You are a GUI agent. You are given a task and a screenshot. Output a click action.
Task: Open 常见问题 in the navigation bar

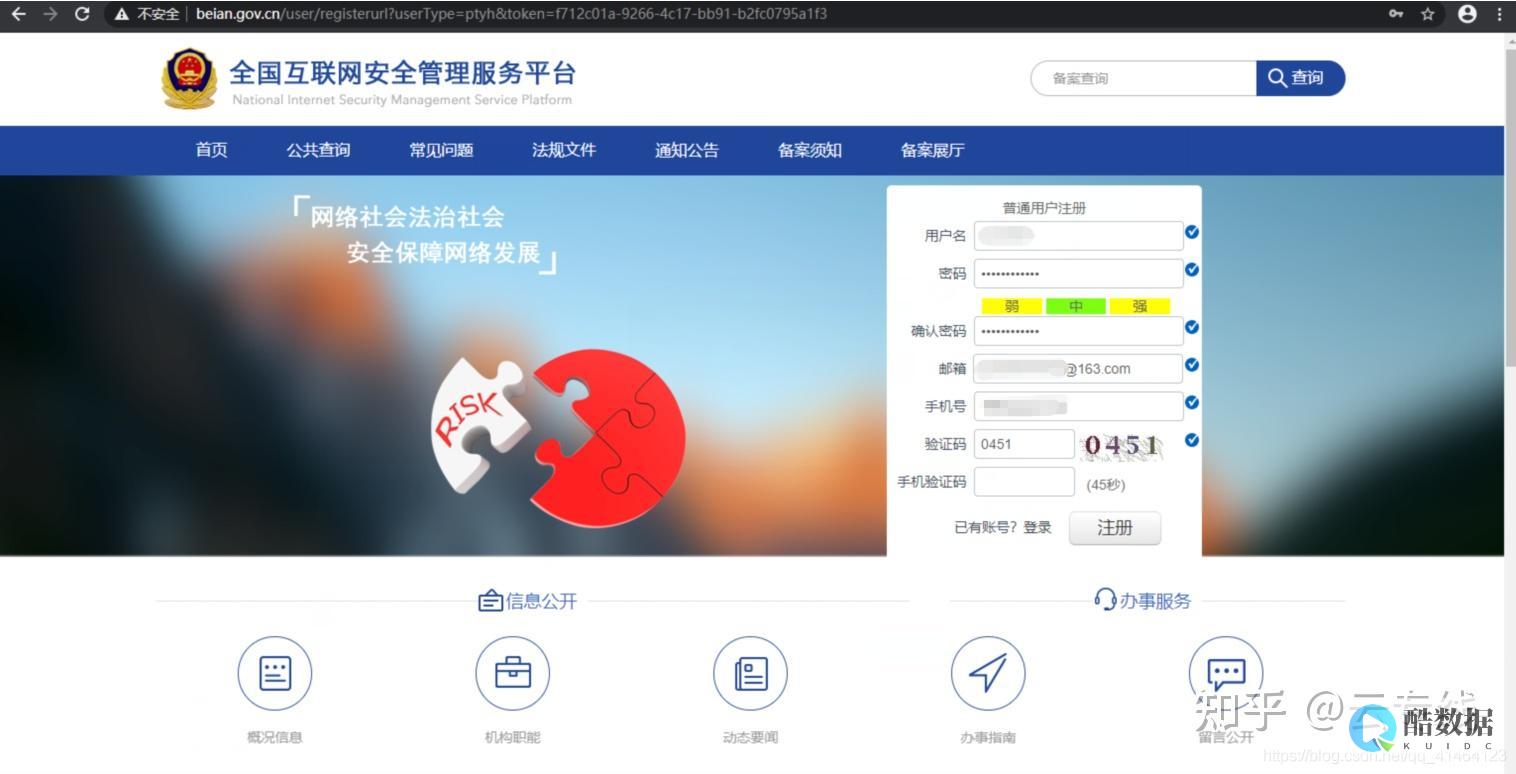click(x=441, y=150)
